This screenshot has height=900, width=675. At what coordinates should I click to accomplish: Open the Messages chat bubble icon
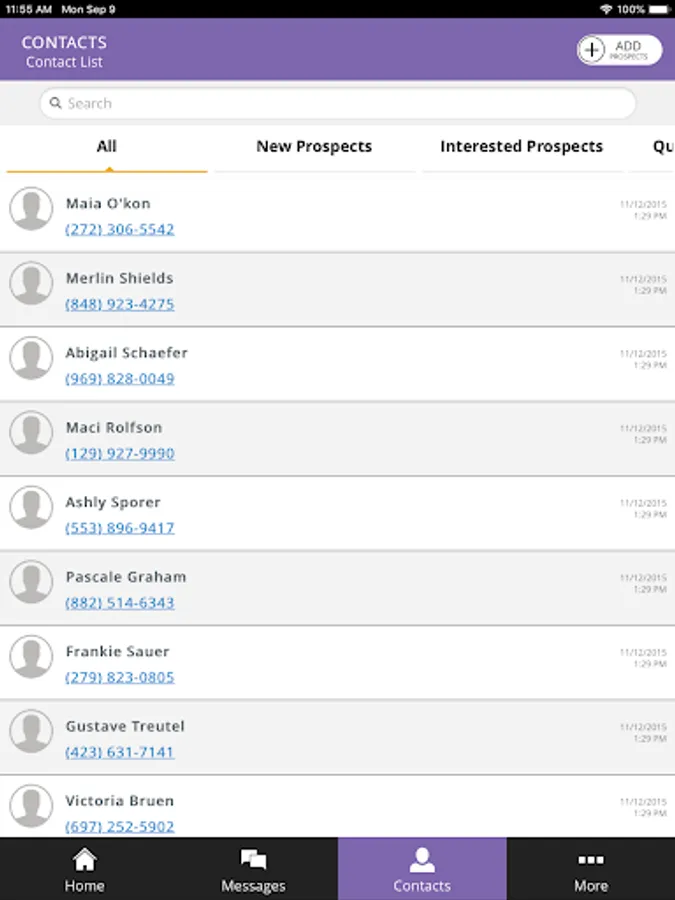(x=253, y=860)
